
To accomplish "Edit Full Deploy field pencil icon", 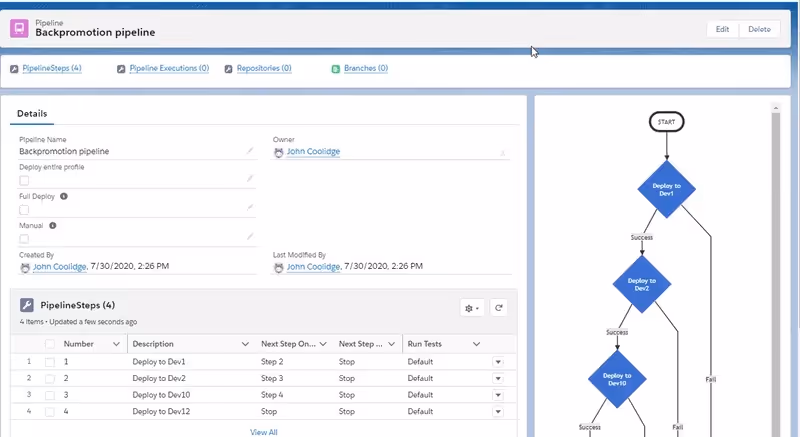I will pyautogui.click(x=249, y=207).
